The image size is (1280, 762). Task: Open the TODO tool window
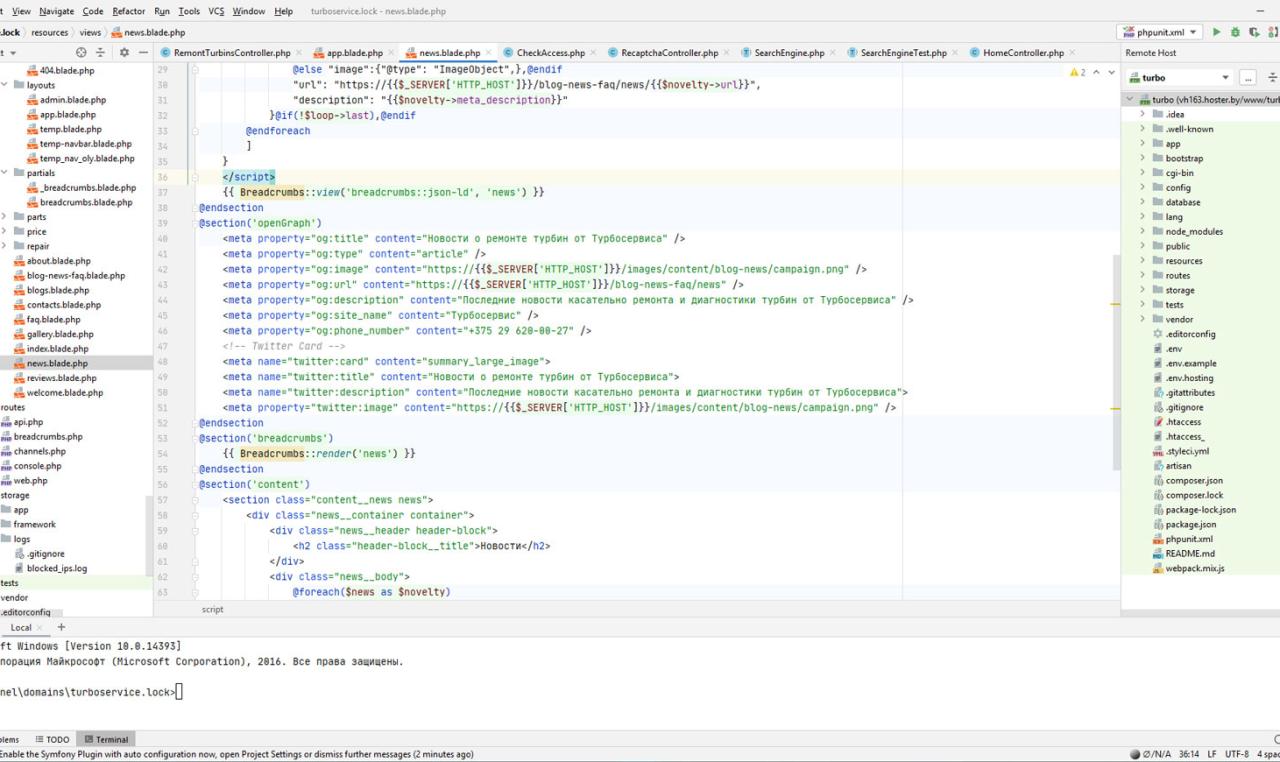[52, 739]
